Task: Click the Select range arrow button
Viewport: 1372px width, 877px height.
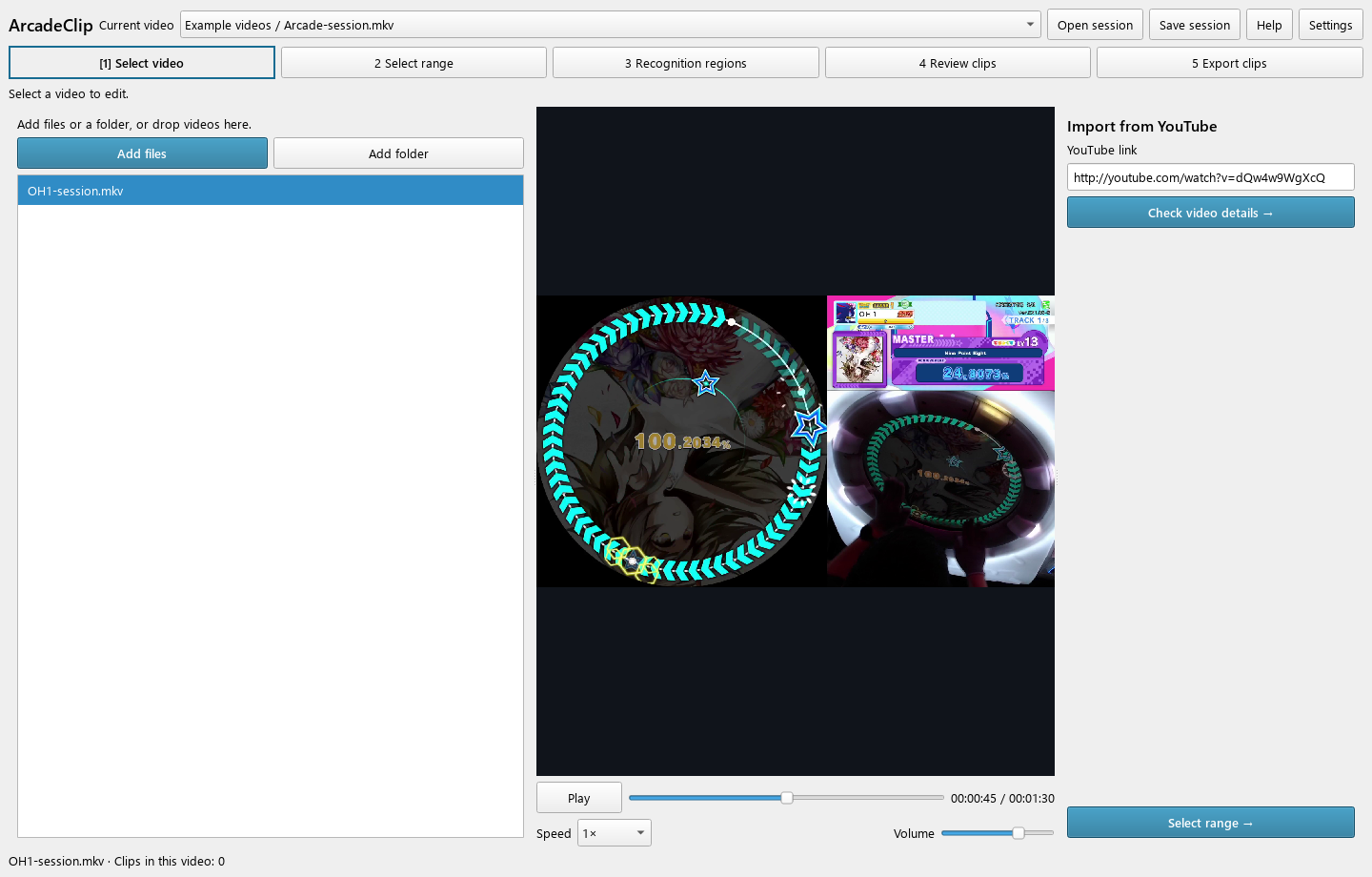Action: (1210, 823)
